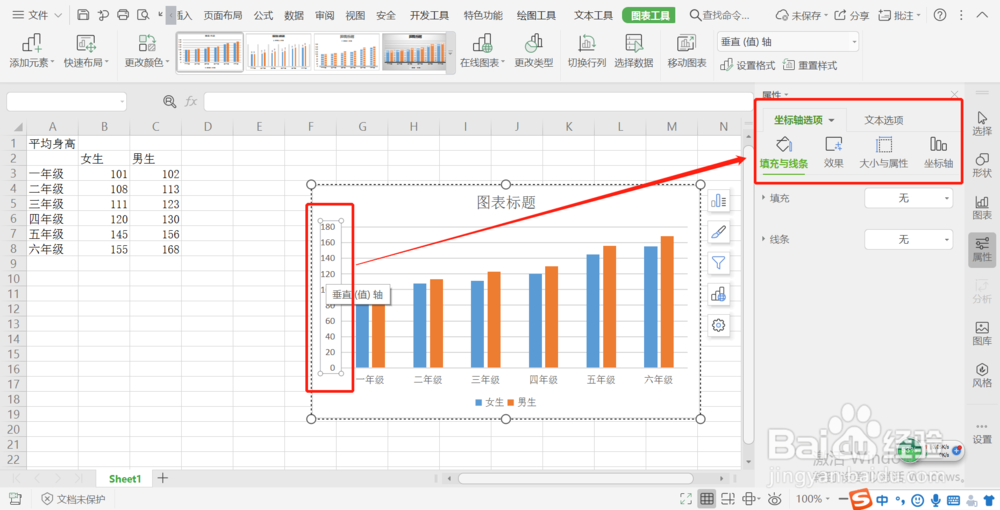The image size is (1000, 510).
Task: Click 更改类型 to change chart type
Action: pyautogui.click(x=534, y=51)
